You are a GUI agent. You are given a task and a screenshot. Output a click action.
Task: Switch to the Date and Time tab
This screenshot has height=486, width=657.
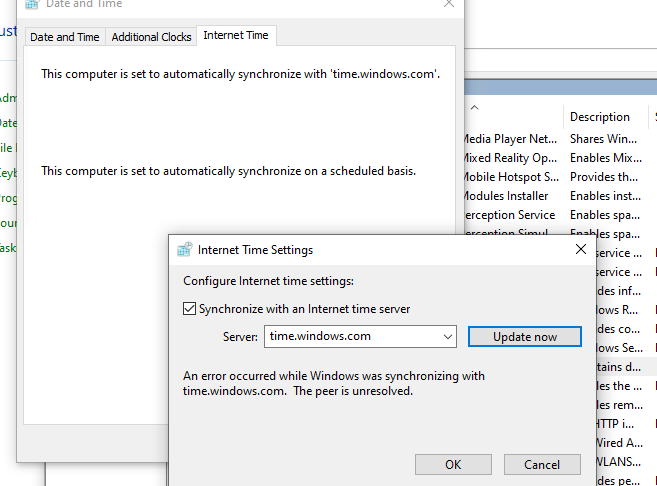(65, 37)
